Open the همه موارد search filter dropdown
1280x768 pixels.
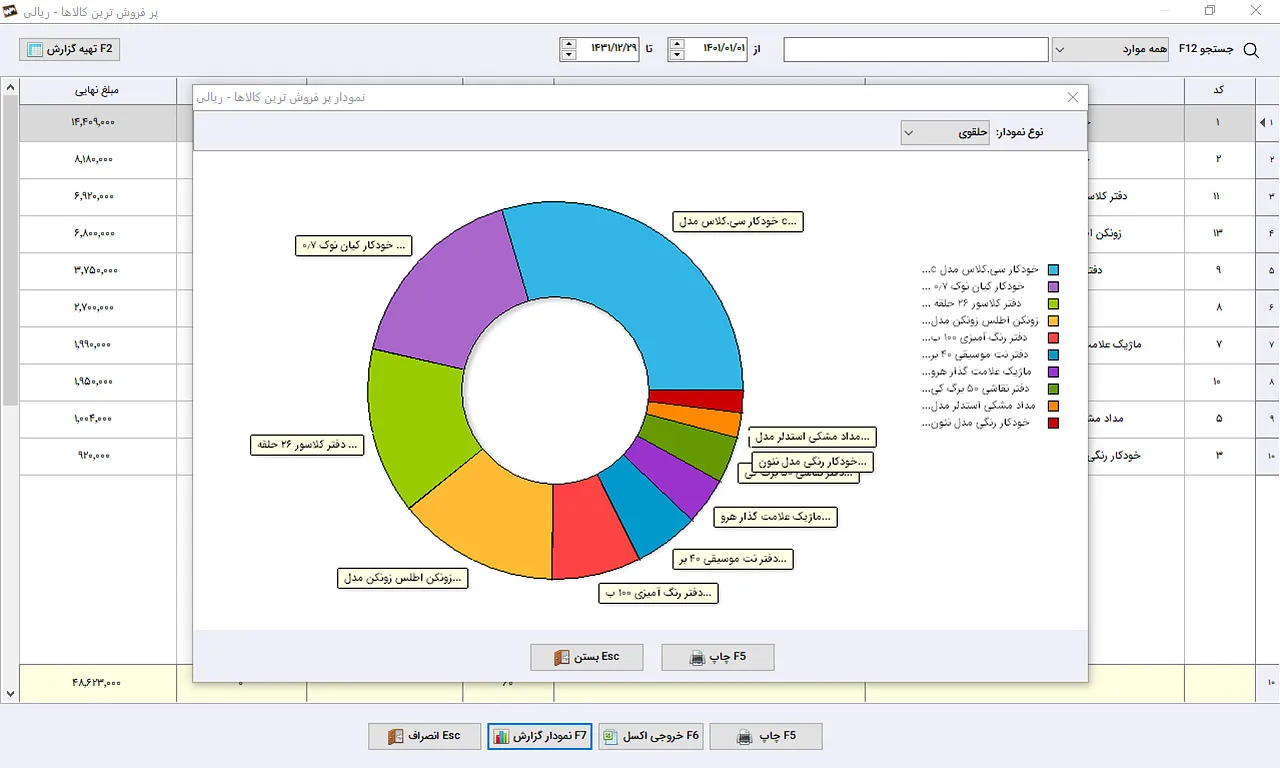click(1110, 49)
